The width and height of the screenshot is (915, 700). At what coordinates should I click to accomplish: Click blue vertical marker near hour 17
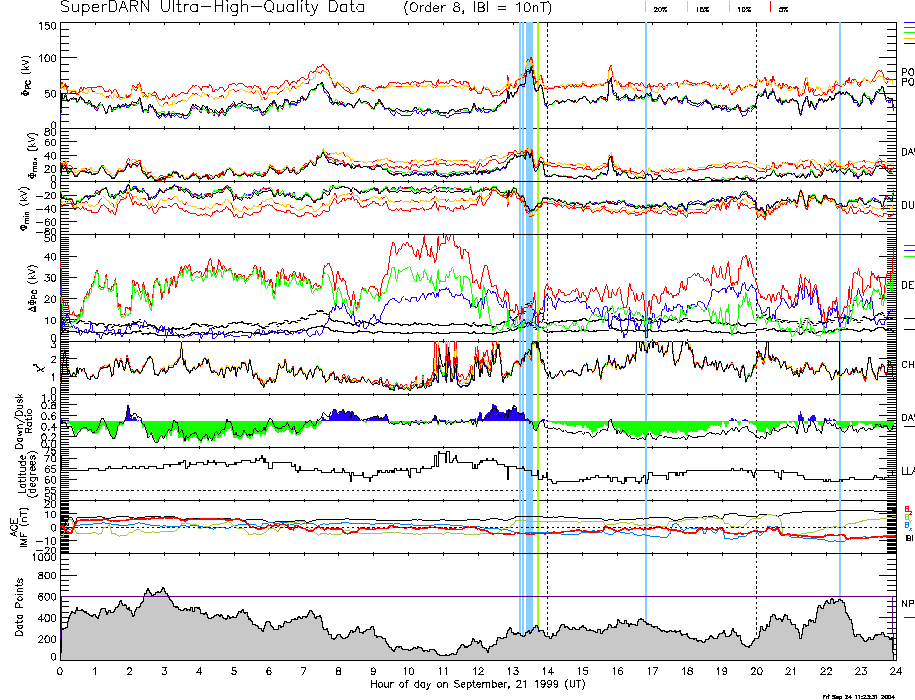(x=646, y=300)
